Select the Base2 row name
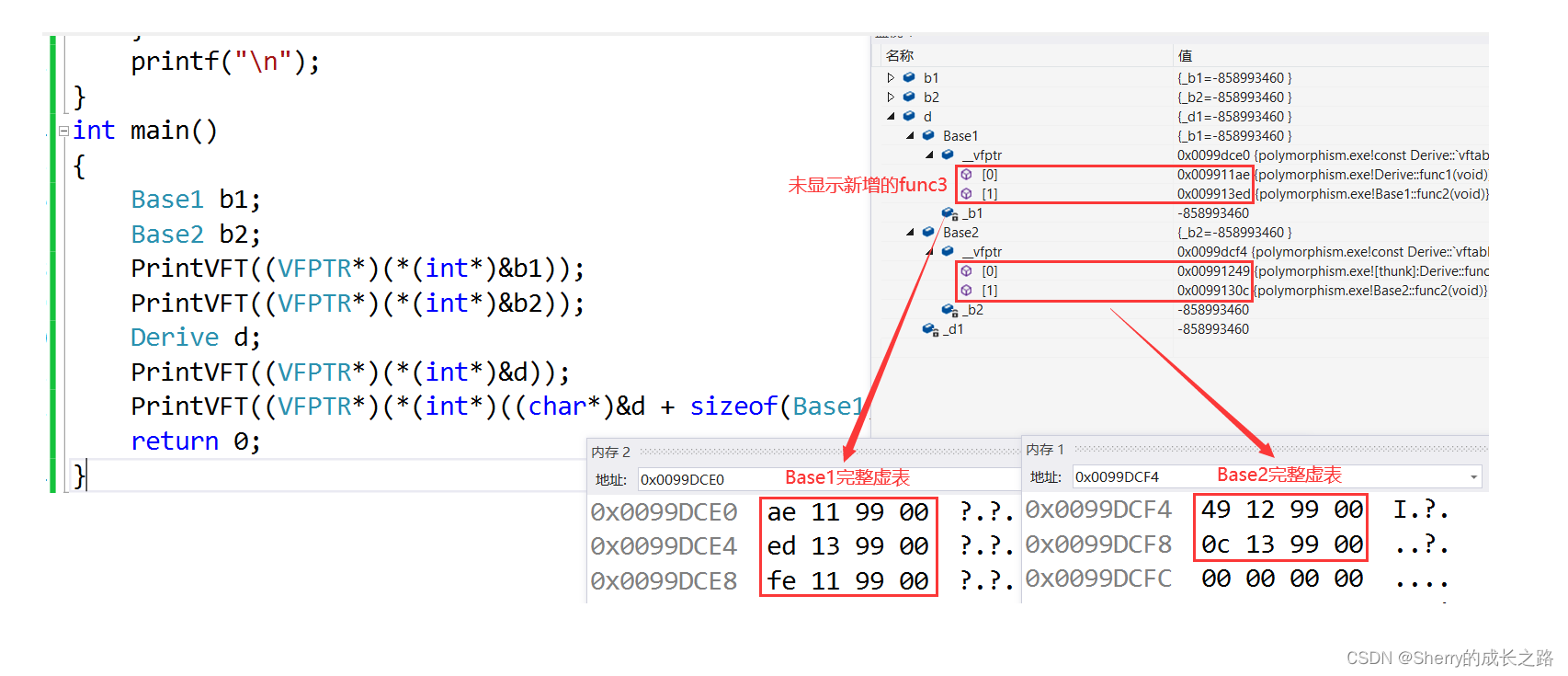The image size is (1568, 676). 960,232
